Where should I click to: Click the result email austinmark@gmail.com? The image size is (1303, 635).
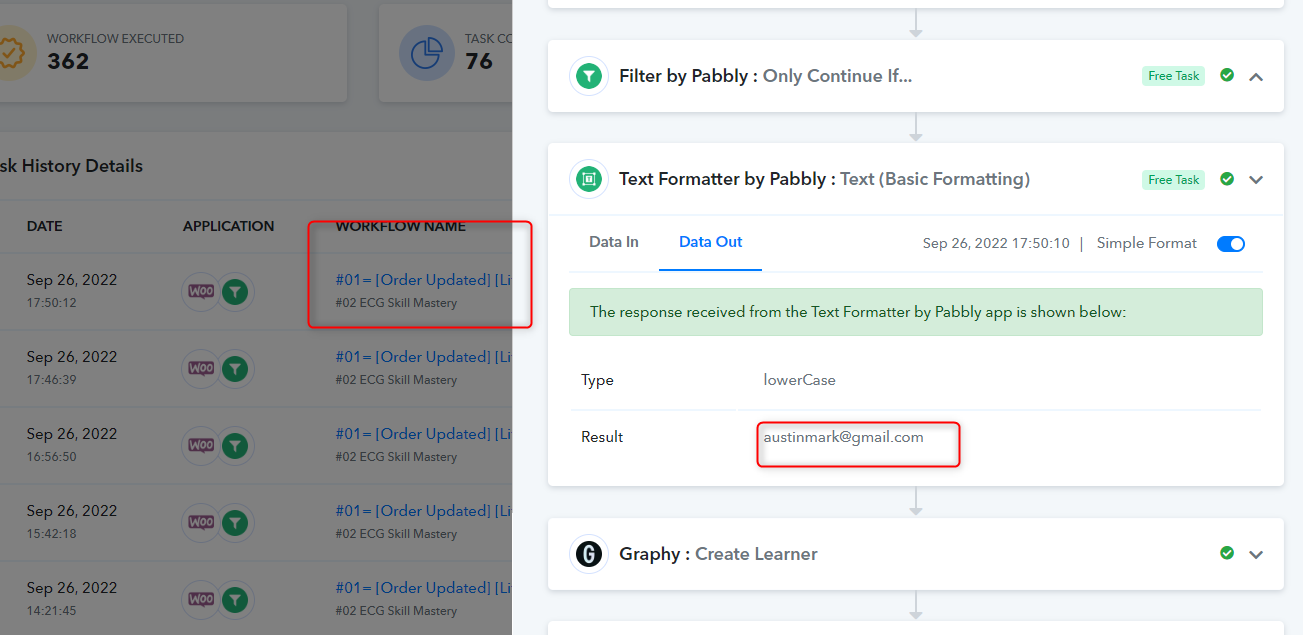[844, 437]
